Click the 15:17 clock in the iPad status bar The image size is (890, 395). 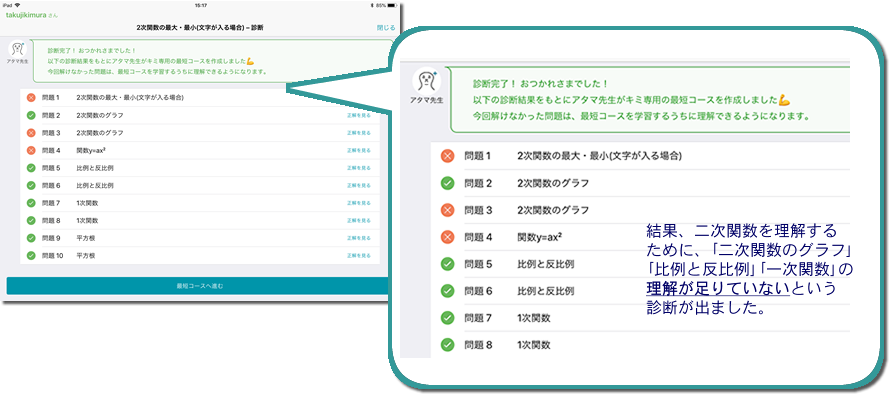click(x=200, y=5)
